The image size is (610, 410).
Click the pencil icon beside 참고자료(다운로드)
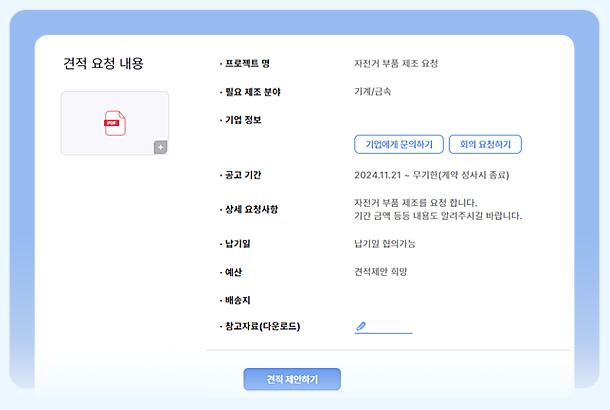click(x=361, y=326)
